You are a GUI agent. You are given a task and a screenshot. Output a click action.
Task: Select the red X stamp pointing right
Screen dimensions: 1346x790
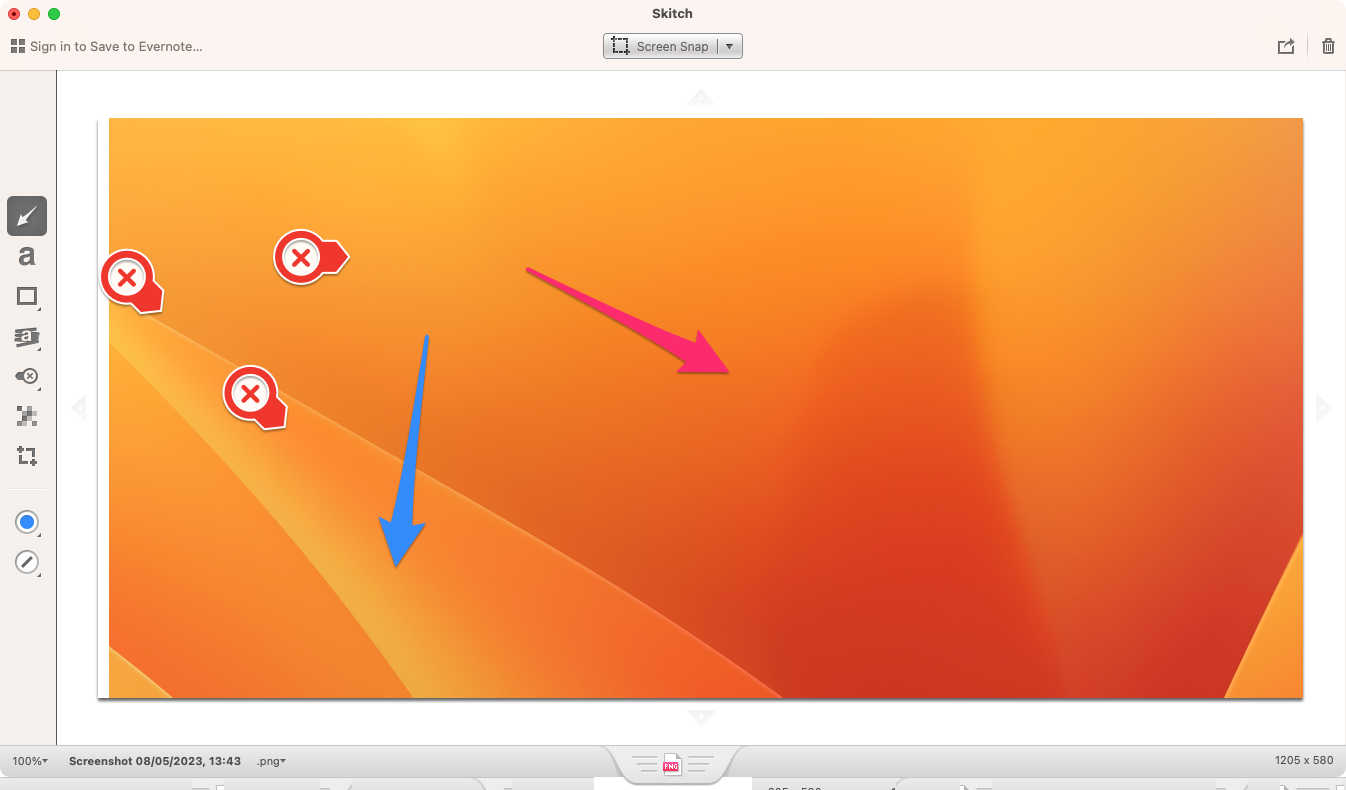click(310, 258)
